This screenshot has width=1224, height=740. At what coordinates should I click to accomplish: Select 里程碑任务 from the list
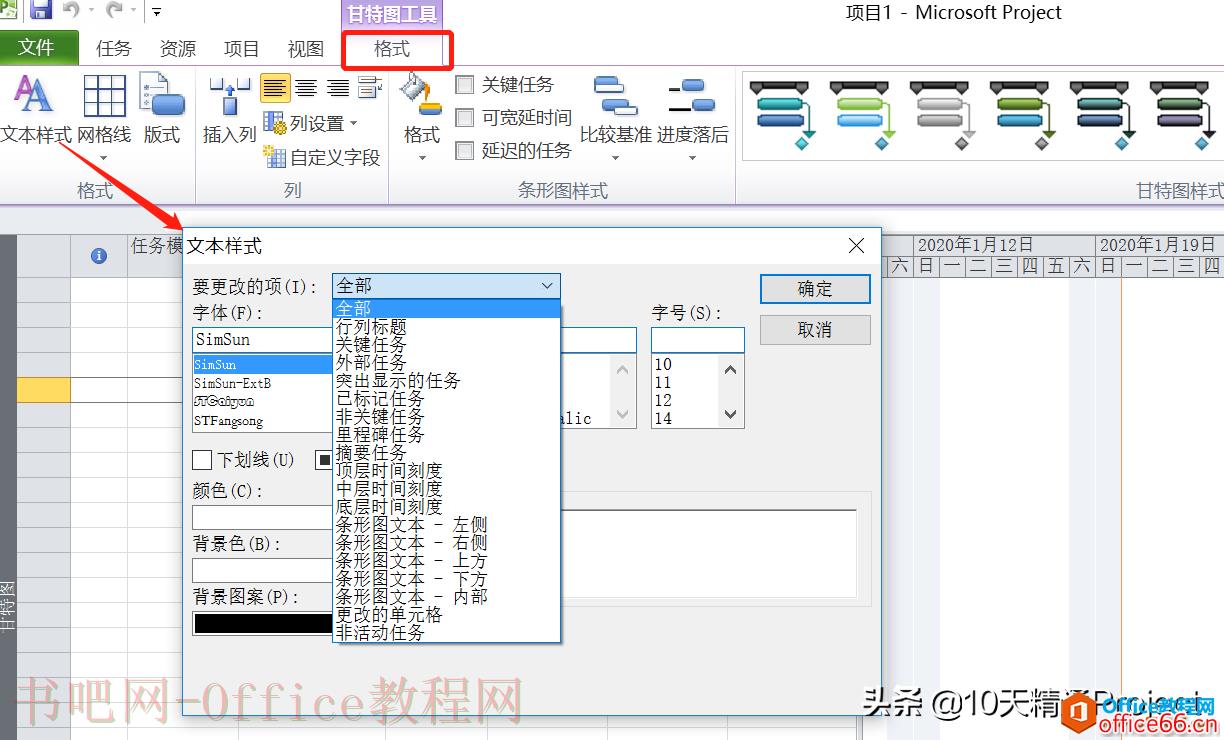click(x=446, y=435)
